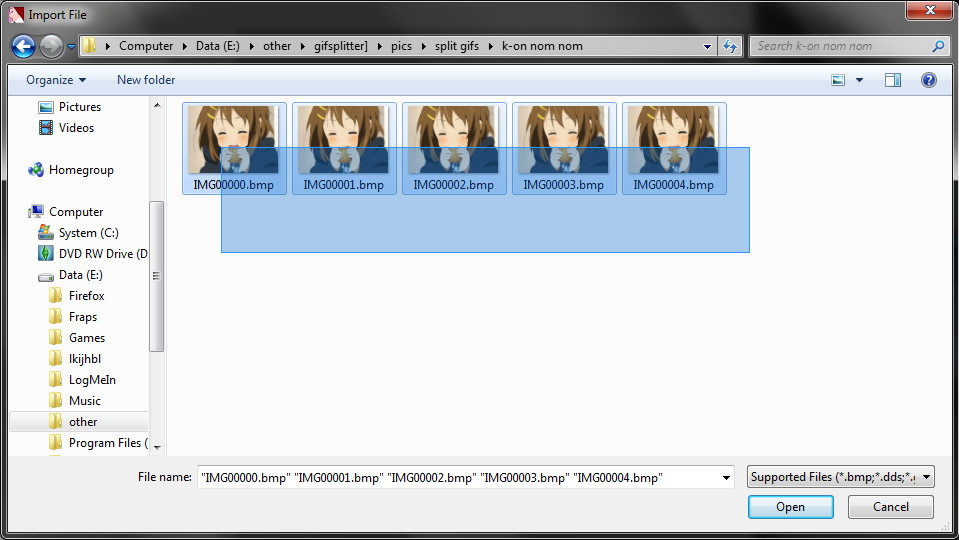Click the Cancel button

tap(890, 507)
